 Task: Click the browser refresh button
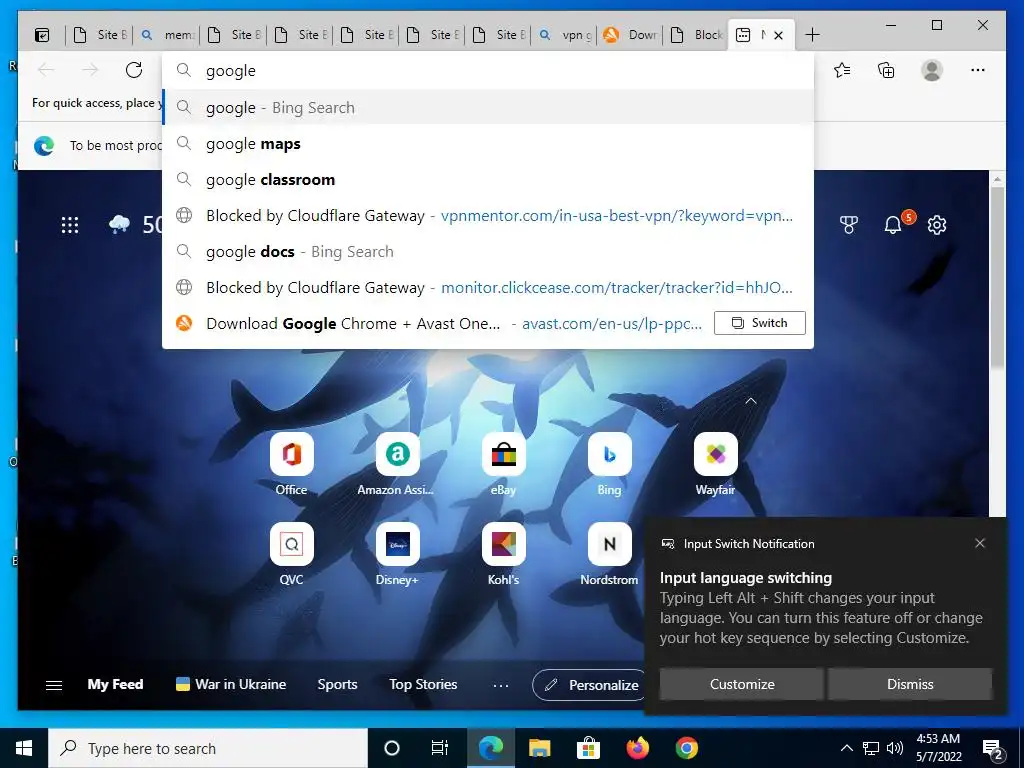pyautogui.click(x=134, y=70)
